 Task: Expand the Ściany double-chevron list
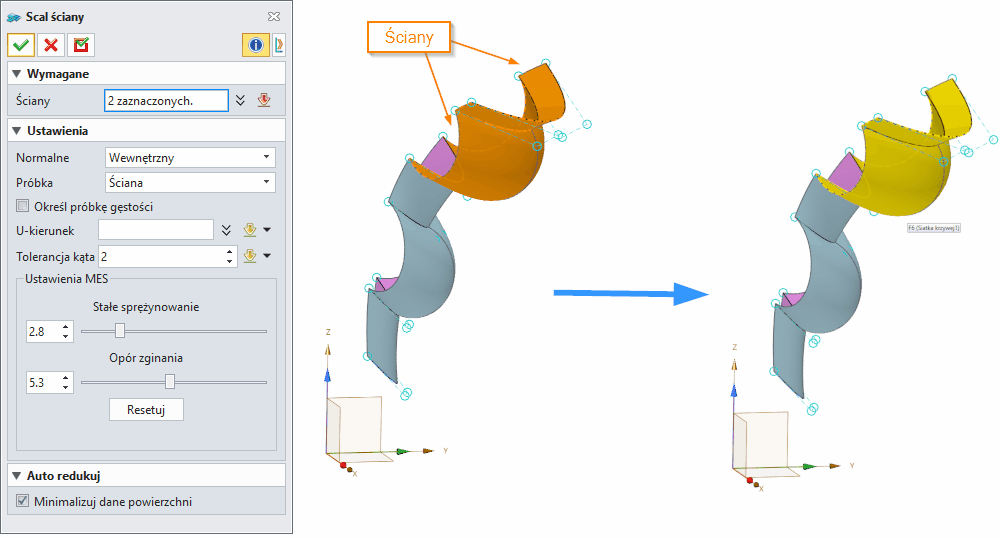pos(240,101)
